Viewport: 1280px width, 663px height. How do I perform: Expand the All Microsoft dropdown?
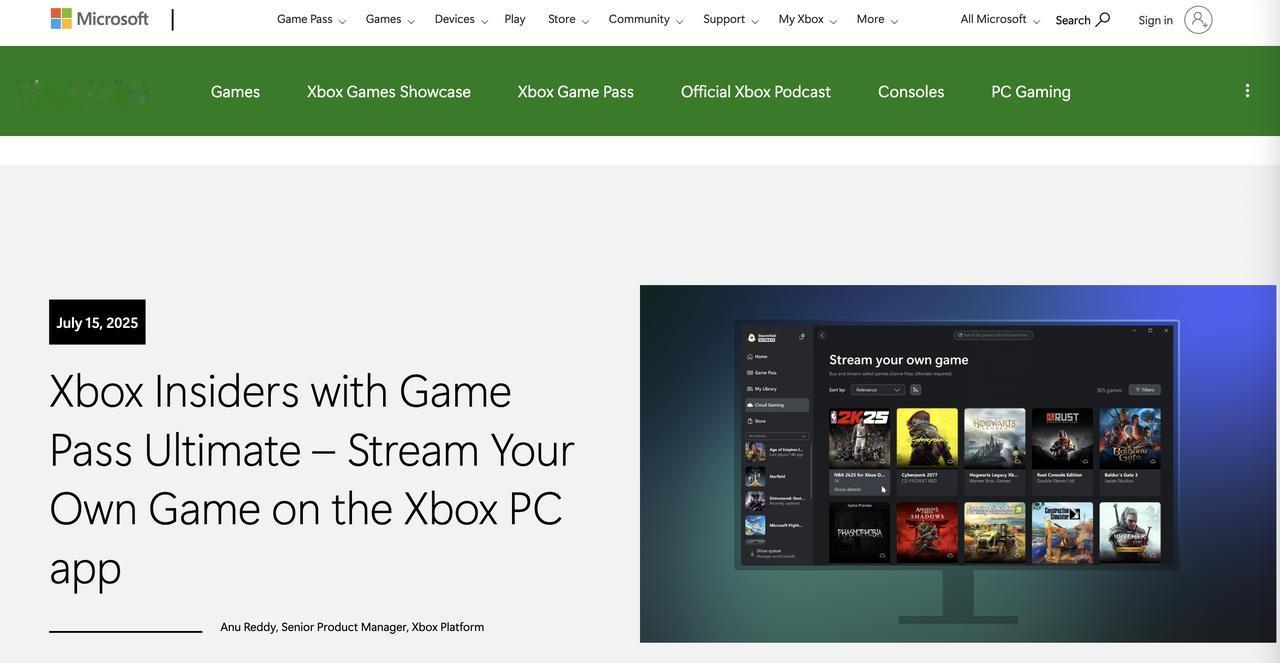1000,19
